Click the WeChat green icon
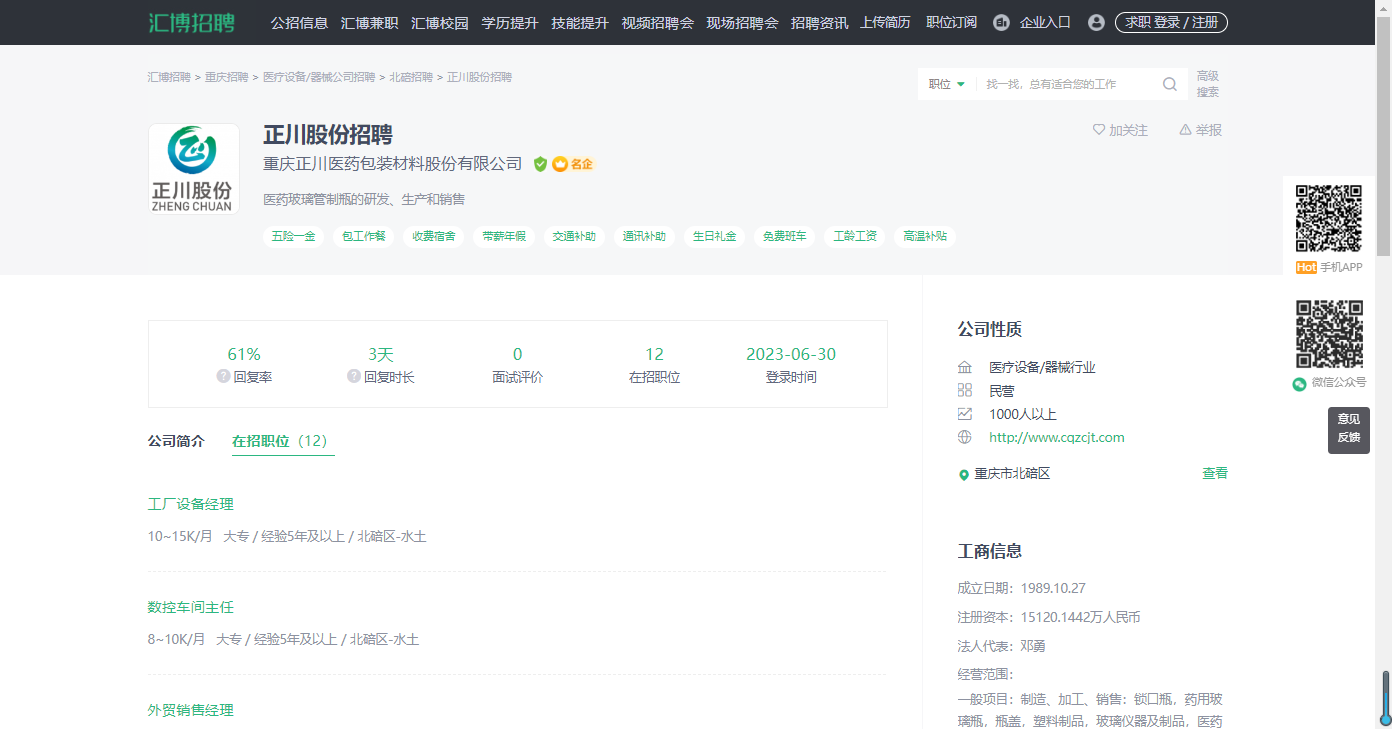The height and width of the screenshot is (729, 1392). pyautogui.click(x=1300, y=383)
